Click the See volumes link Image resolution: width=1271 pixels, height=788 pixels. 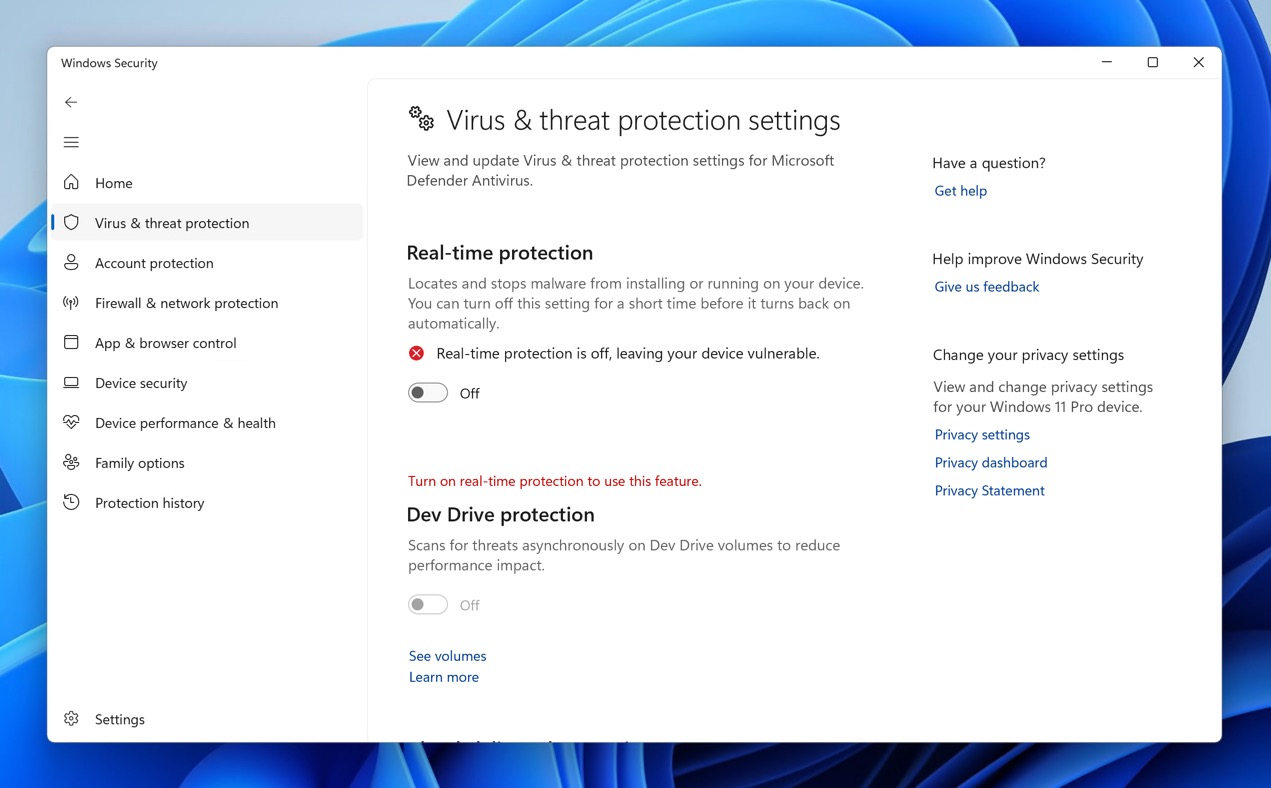click(x=447, y=656)
